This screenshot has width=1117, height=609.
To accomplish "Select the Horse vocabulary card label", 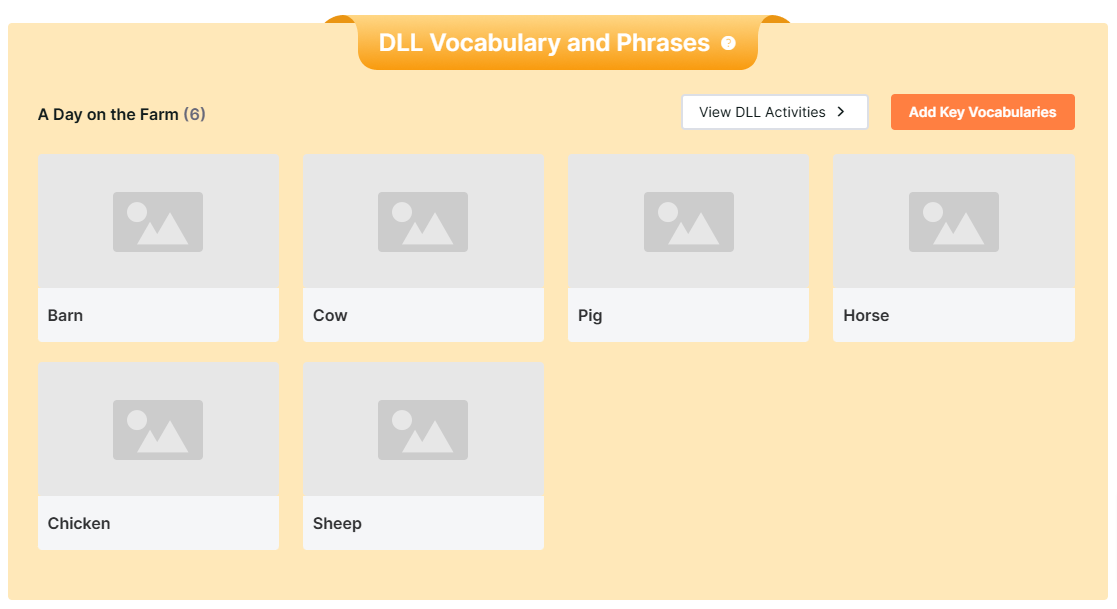I will [x=866, y=316].
